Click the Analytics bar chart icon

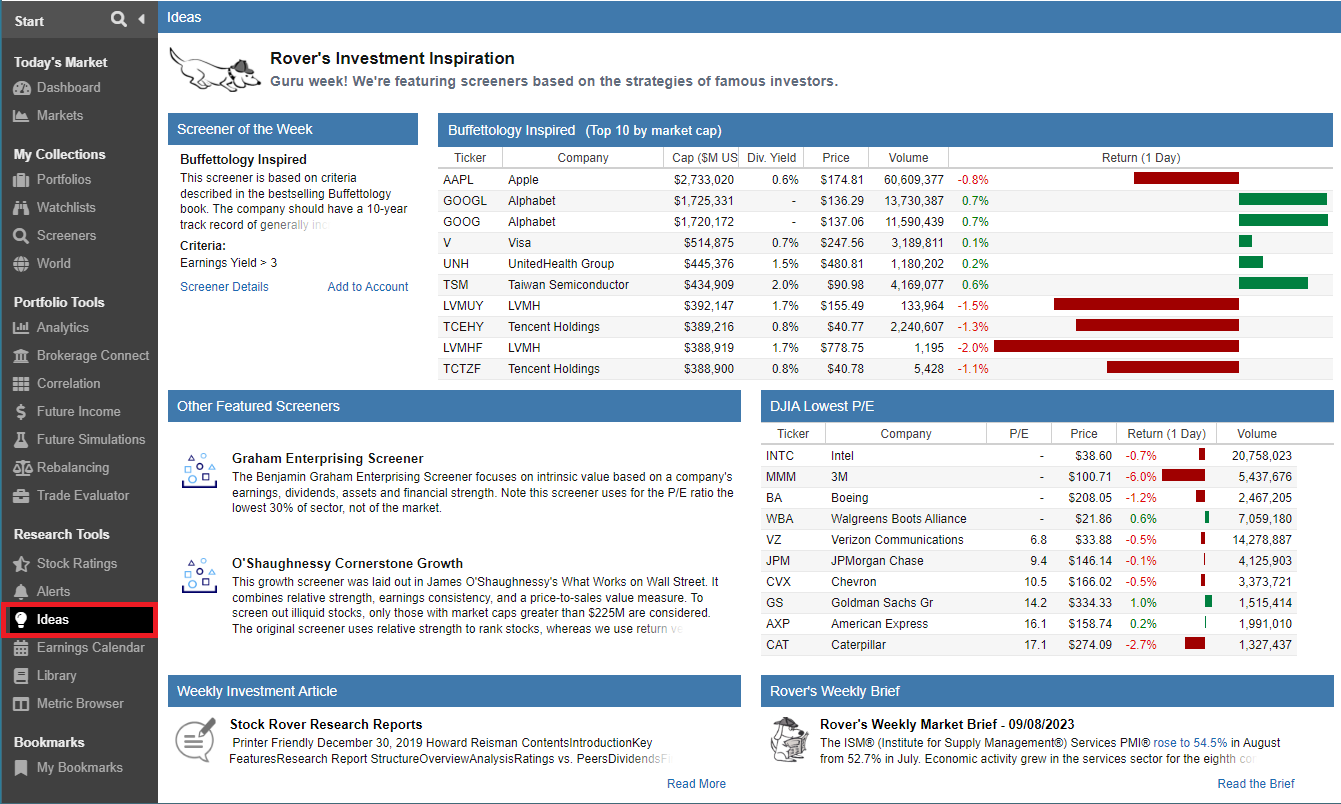[21, 328]
